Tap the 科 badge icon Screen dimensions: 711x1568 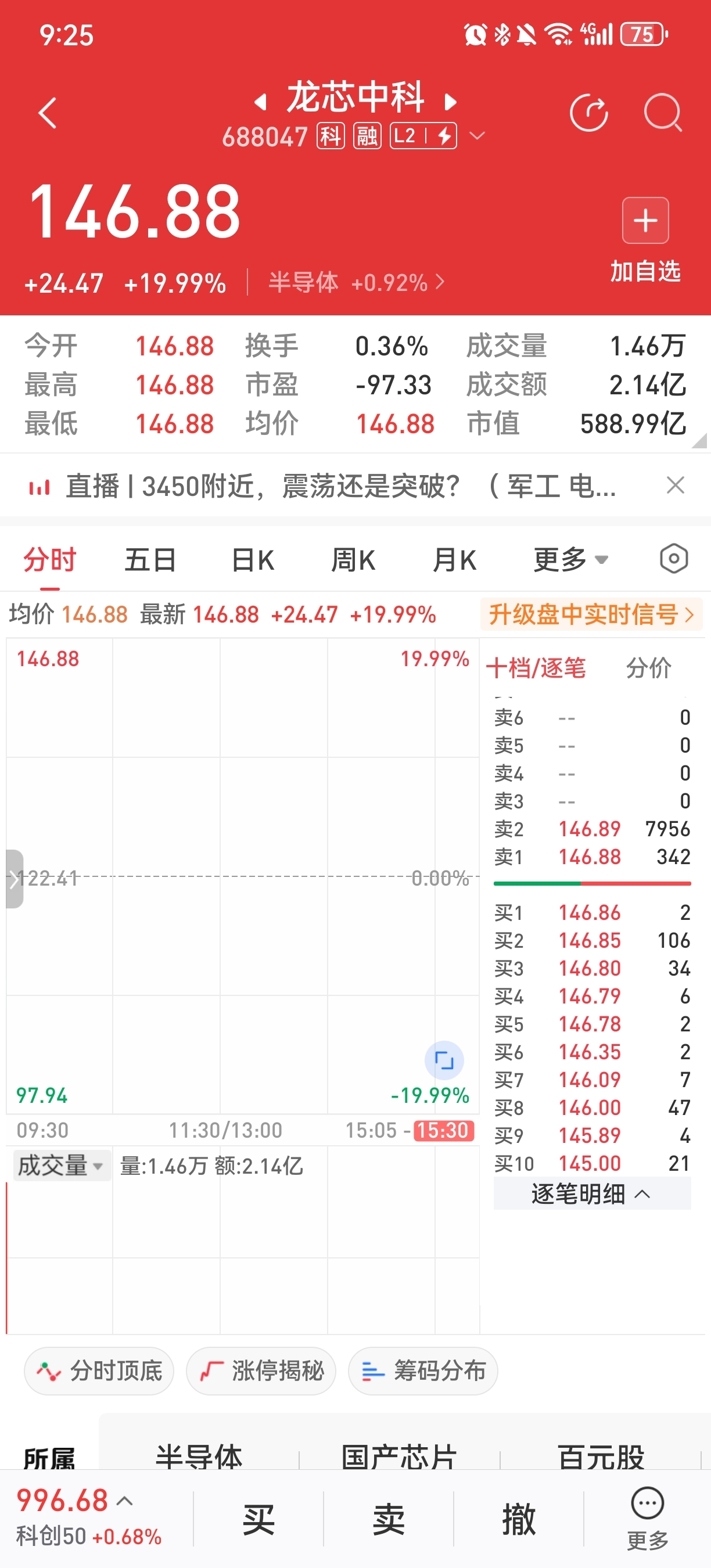(331, 136)
